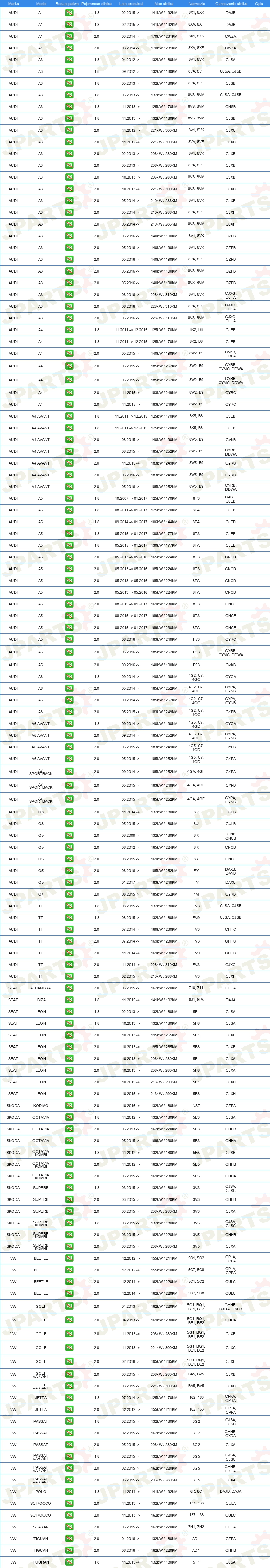This screenshot has height=1568, width=270.
Task: Click the fuel icon in SEAT IBIZA row
Action: (x=69, y=1000)
